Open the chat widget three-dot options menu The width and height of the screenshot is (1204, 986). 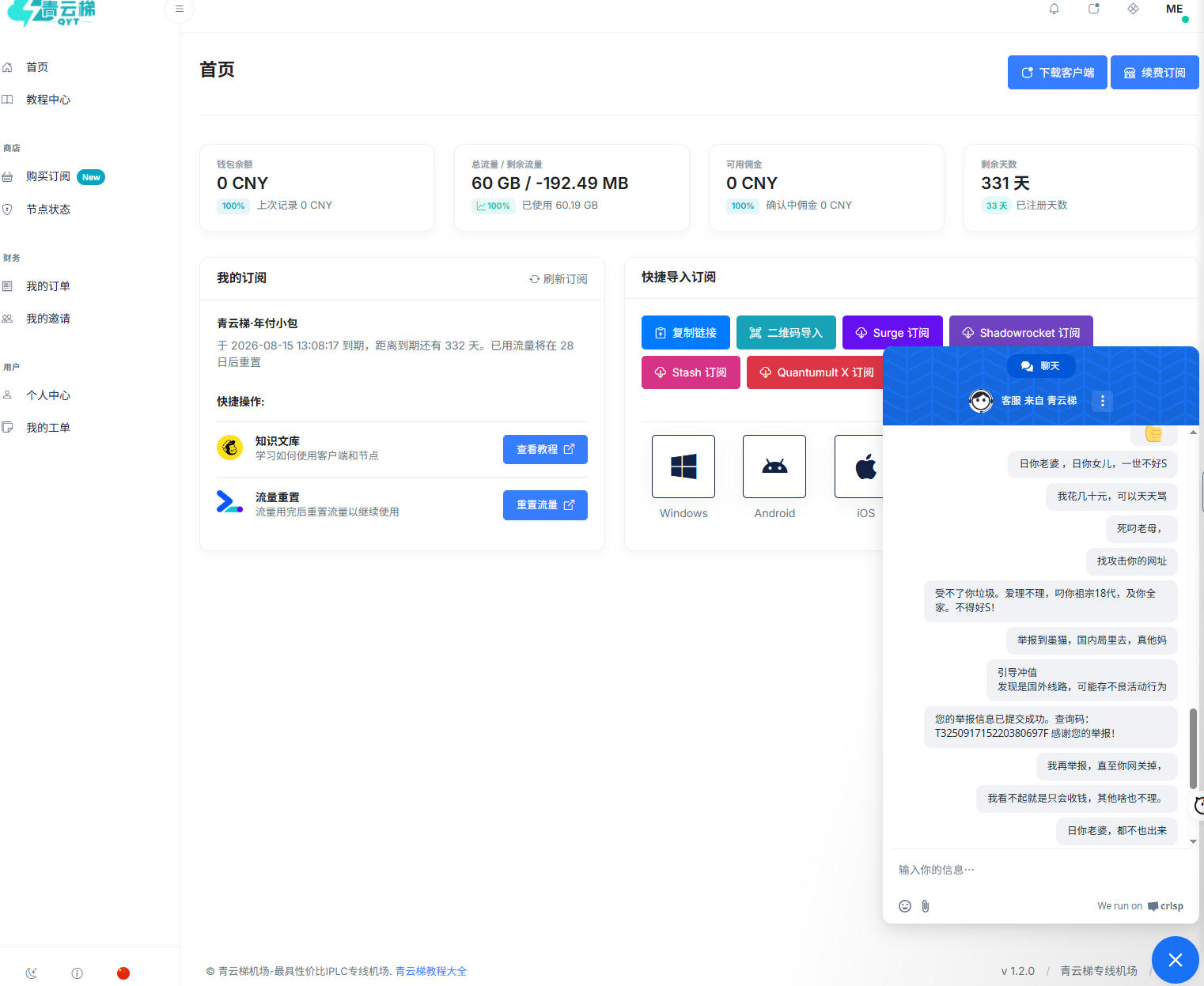pyautogui.click(x=1103, y=401)
